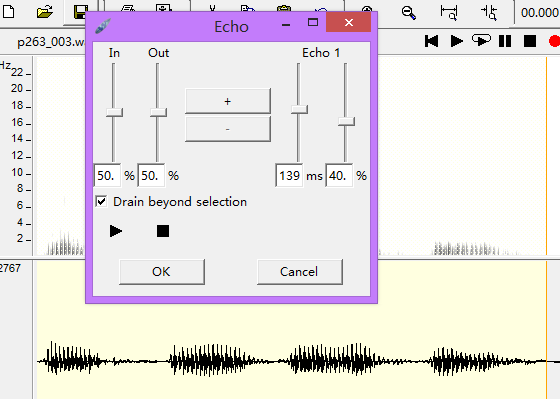Click the Out gain slider handle
The height and width of the screenshot is (399, 560).
[x=158, y=113]
